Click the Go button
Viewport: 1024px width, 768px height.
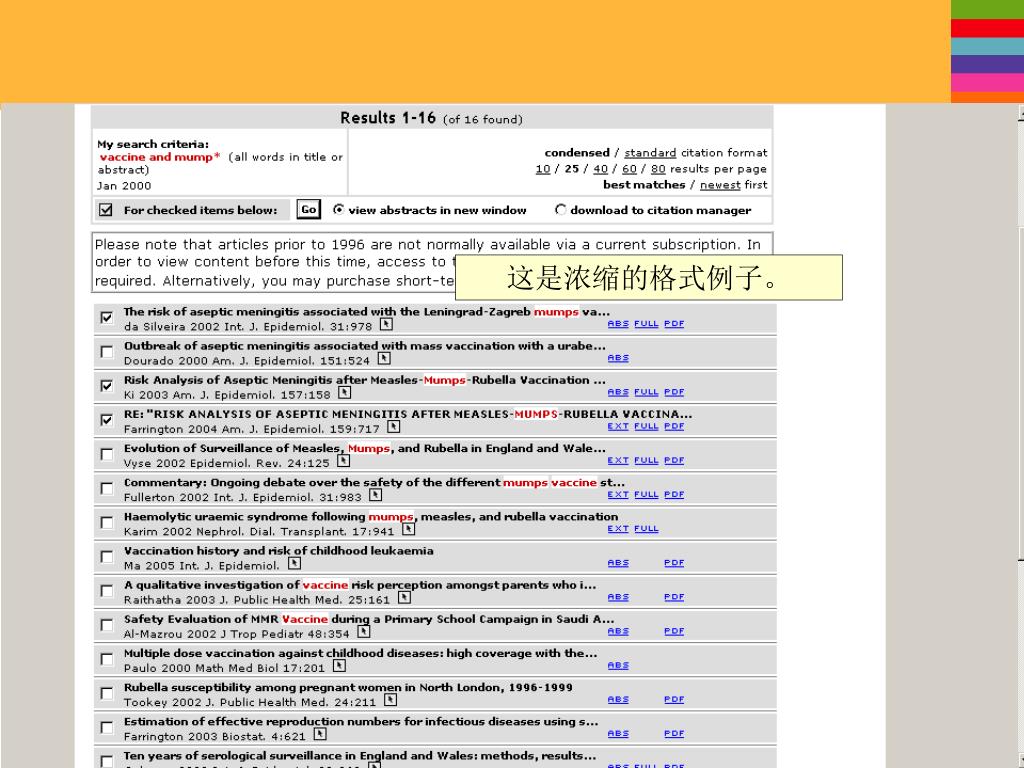(308, 210)
